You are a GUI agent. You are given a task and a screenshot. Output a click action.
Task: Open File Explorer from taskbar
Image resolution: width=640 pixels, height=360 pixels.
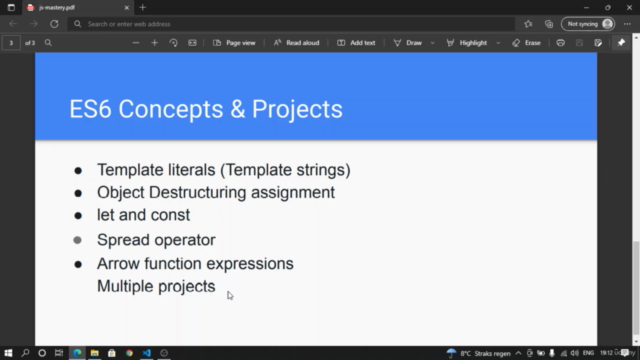tap(95, 353)
